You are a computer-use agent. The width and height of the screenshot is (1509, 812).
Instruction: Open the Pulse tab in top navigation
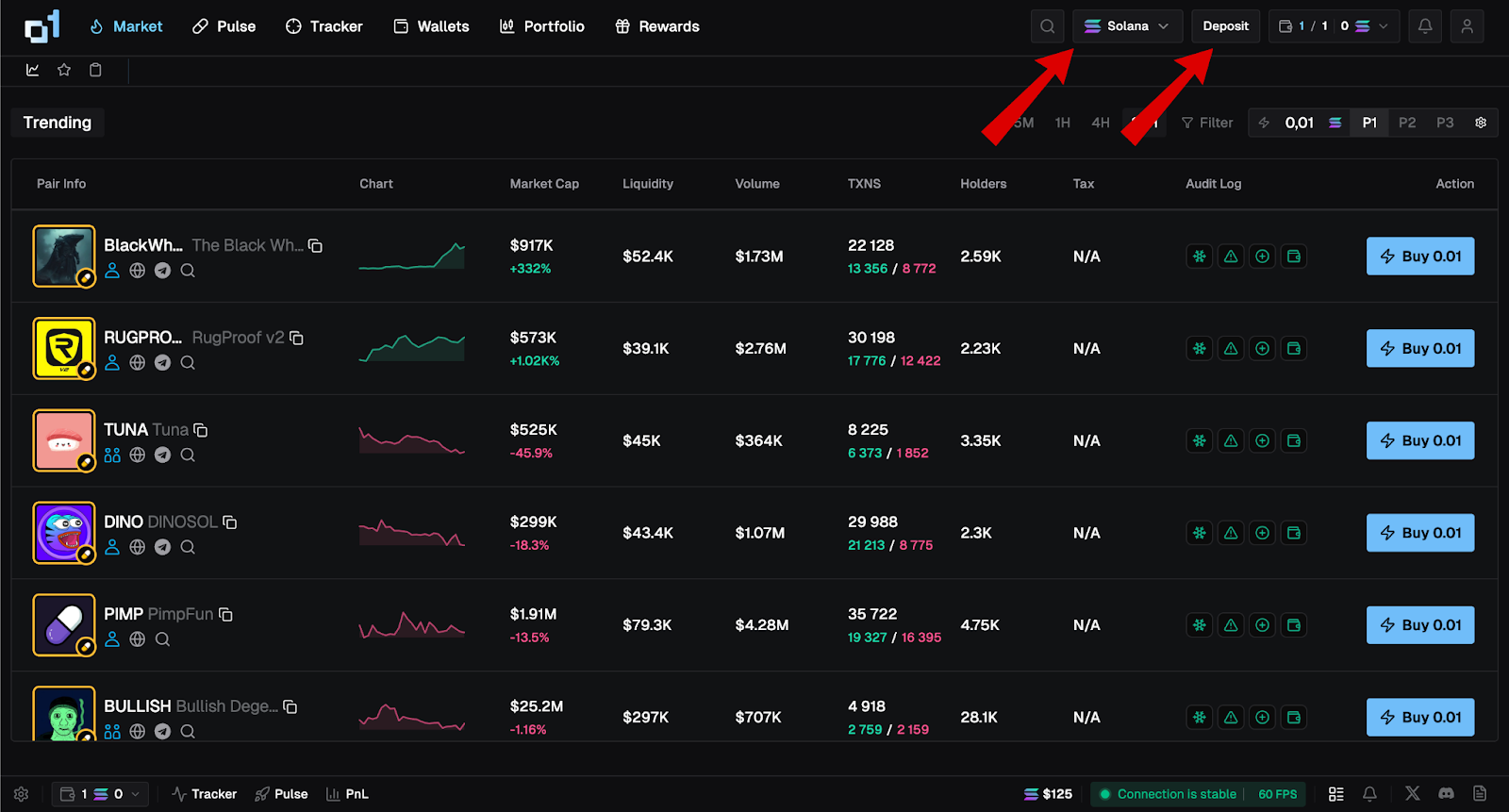[224, 26]
